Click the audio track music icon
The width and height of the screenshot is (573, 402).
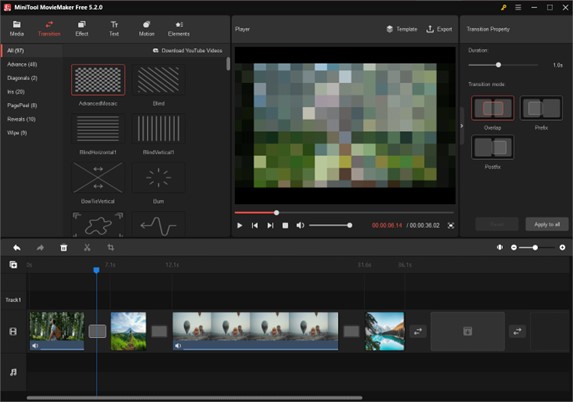13,372
